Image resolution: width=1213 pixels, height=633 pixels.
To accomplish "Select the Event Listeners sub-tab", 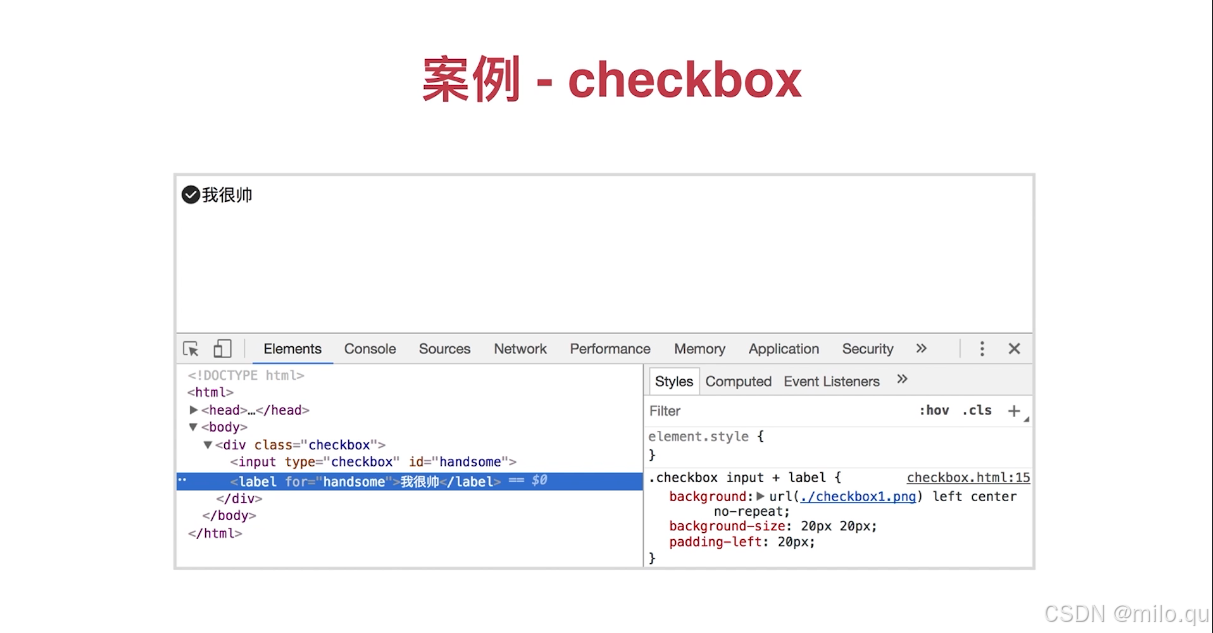I will pos(832,381).
